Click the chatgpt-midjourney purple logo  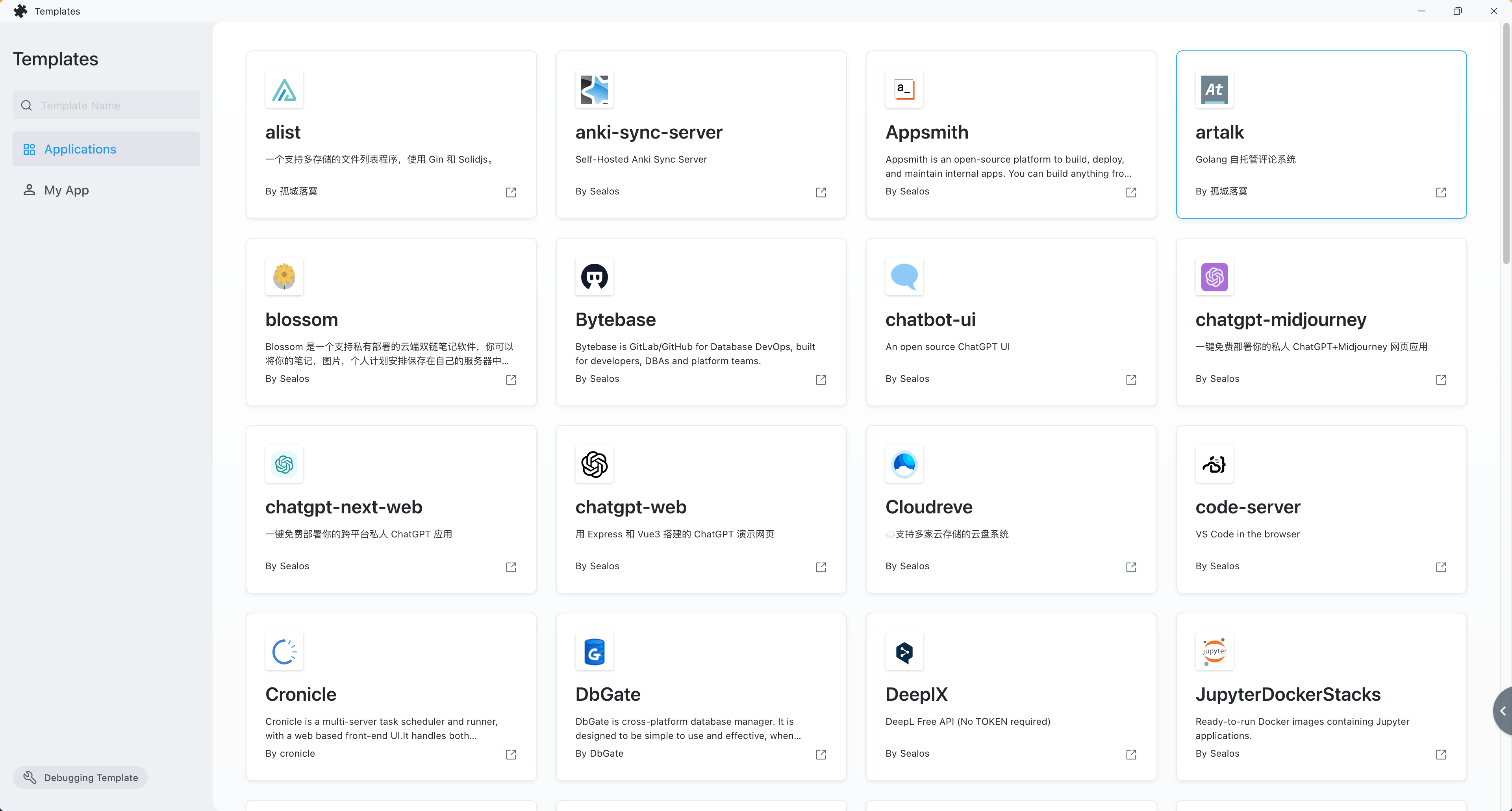(x=1214, y=276)
